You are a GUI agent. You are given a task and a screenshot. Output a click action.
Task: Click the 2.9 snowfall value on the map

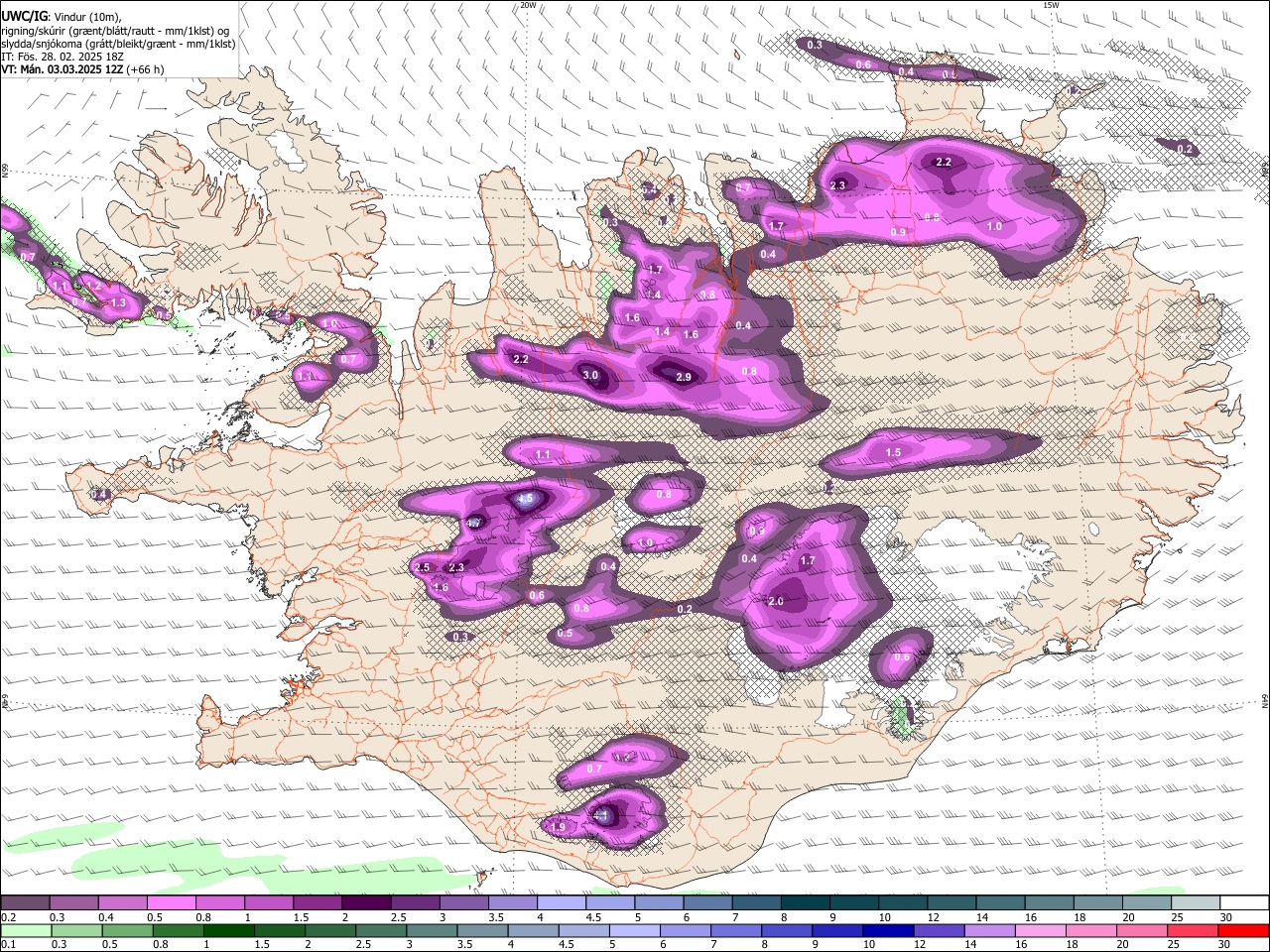pos(684,377)
